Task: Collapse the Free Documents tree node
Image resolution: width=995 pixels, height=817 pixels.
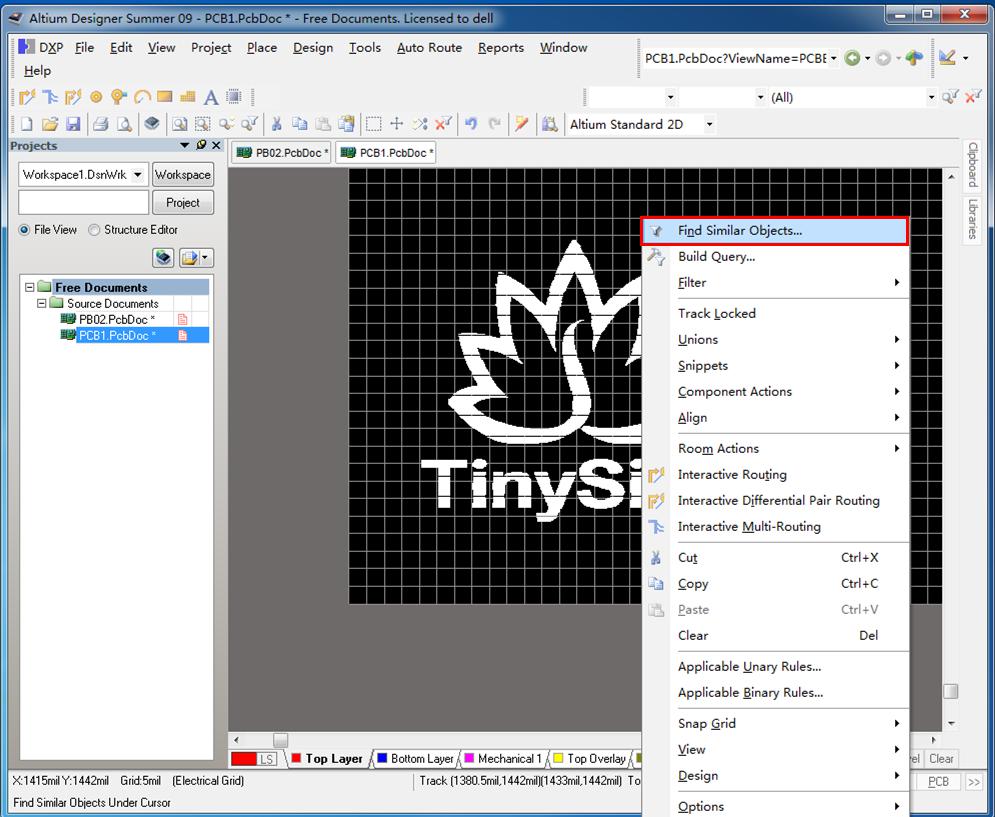Action: 30,287
